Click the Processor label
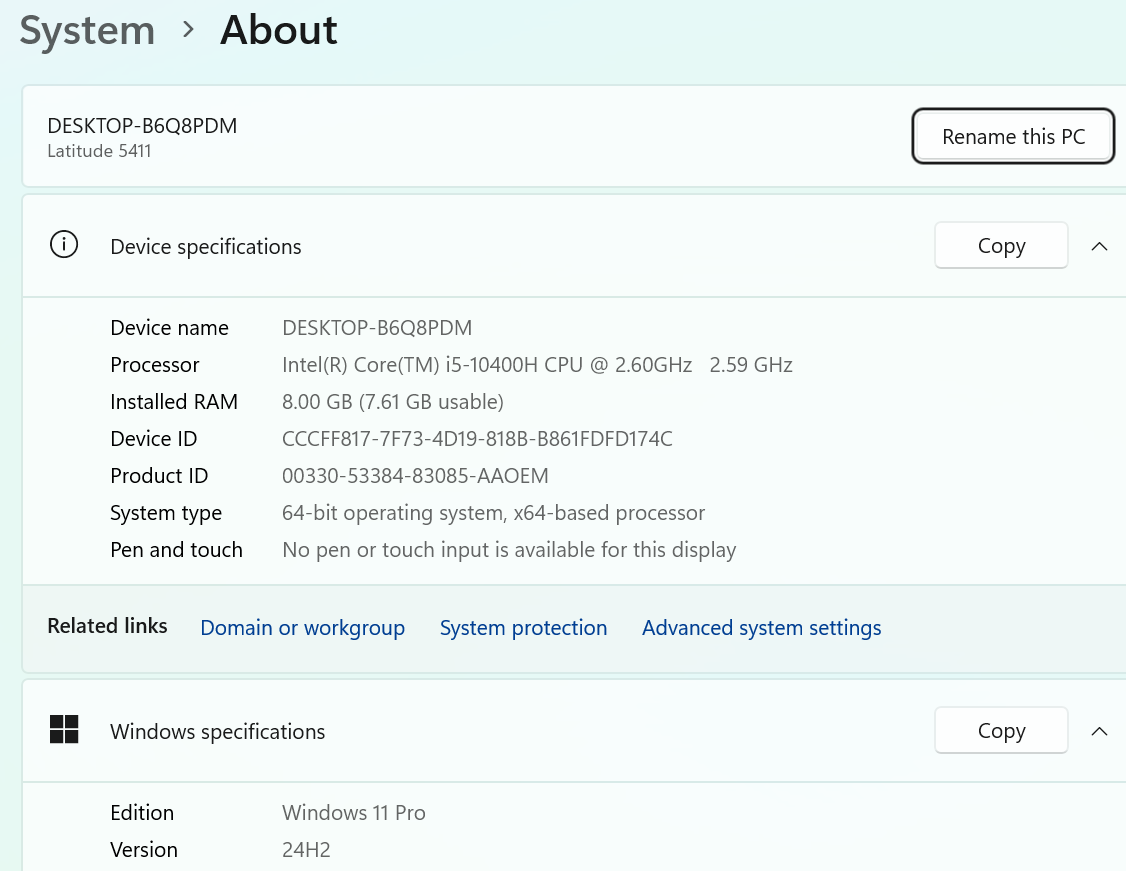 pos(154,365)
